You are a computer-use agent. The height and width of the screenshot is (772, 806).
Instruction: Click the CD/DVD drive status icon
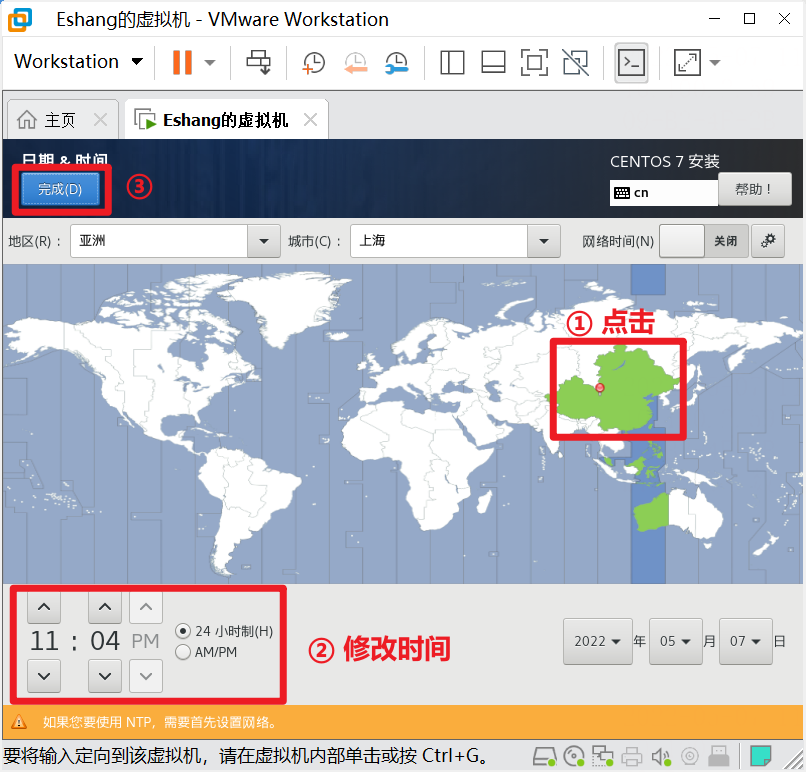(574, 756)
